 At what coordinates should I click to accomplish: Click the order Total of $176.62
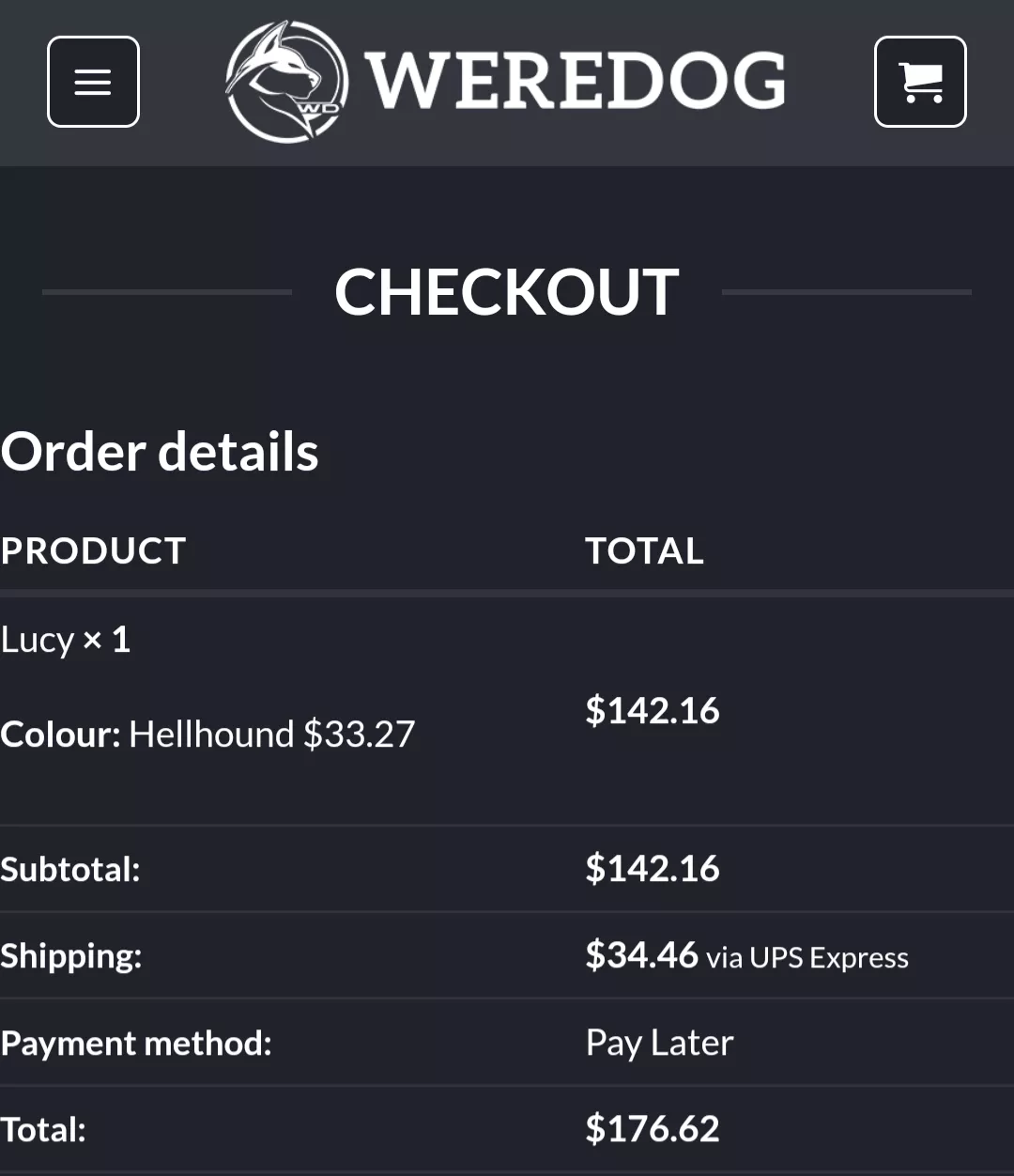pyautogui.click(x=652, y=1127)
